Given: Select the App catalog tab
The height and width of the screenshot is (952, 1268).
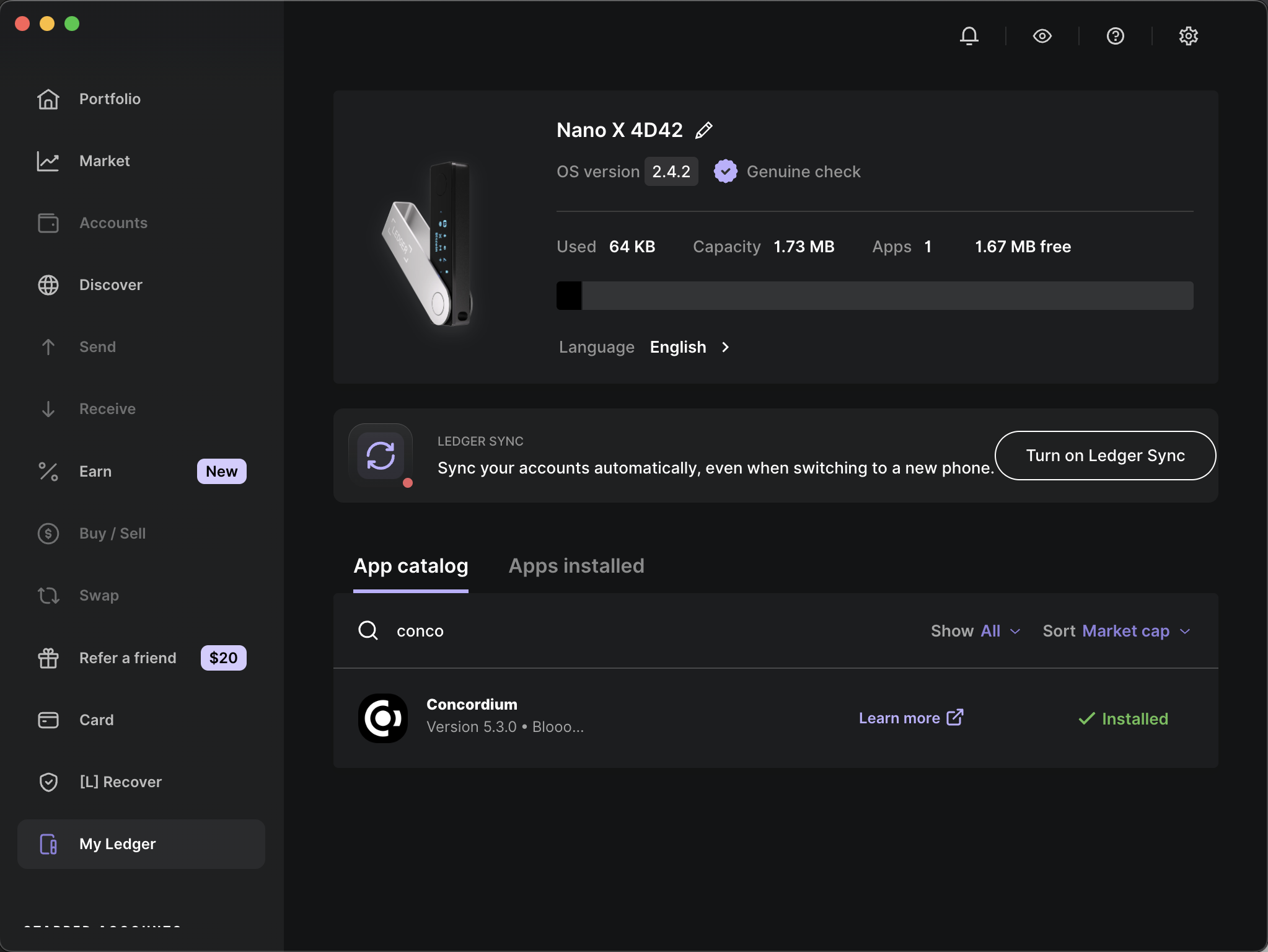Looking at the screenshot, I should 410,566.
